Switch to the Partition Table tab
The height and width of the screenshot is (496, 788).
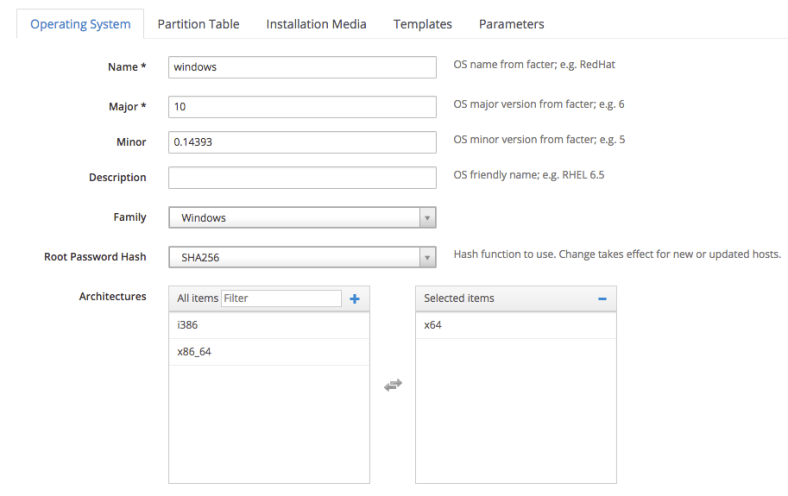[198, 24]
